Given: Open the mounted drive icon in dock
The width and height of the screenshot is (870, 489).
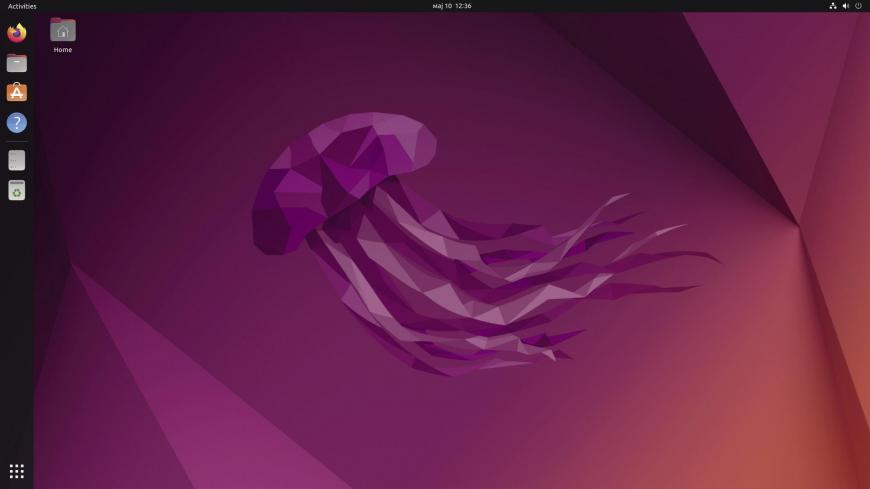Looking at the screenshot, I should pos(17,160).
